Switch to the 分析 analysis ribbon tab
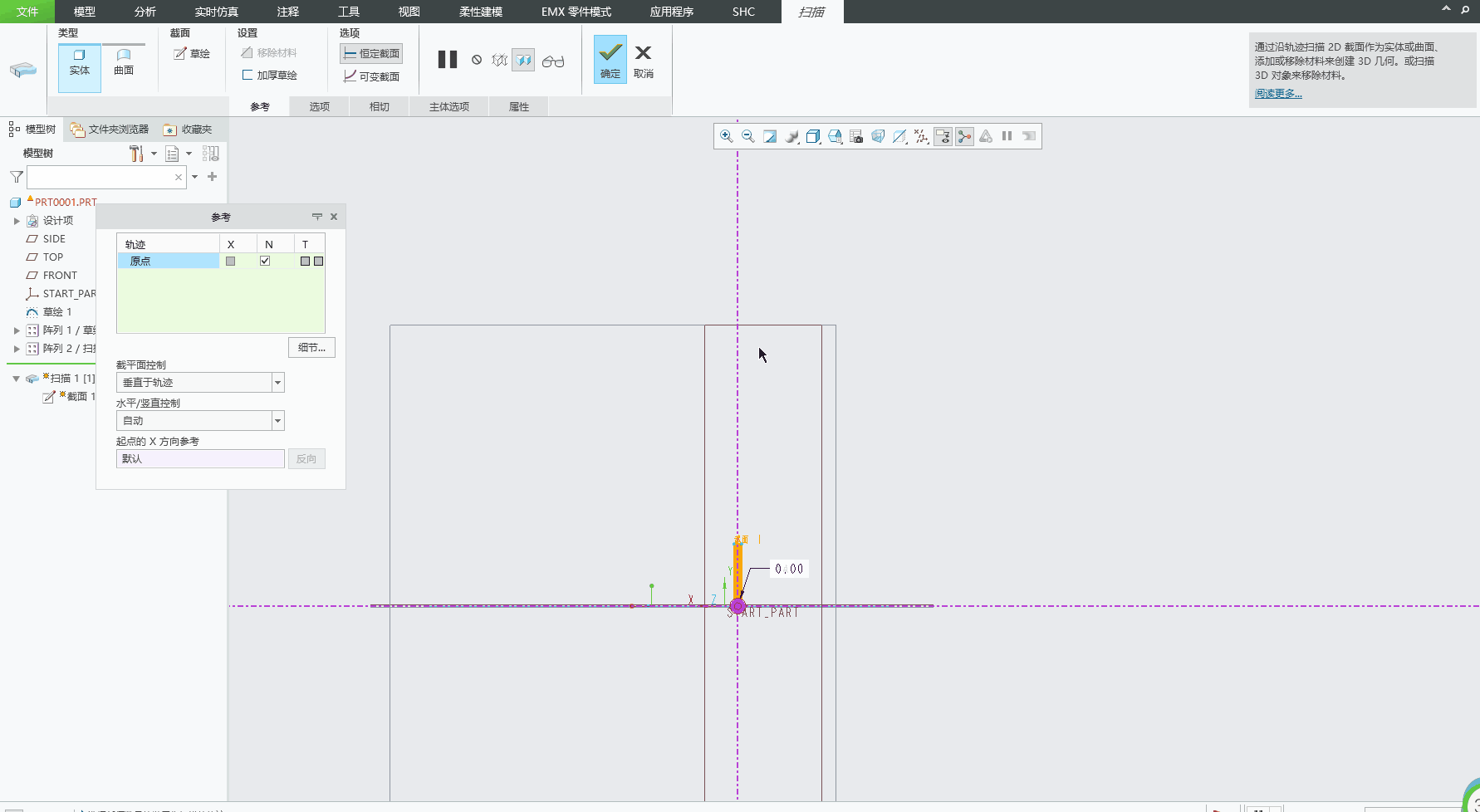The height and width of the screenshot is (812, 1480). [145, 12]
